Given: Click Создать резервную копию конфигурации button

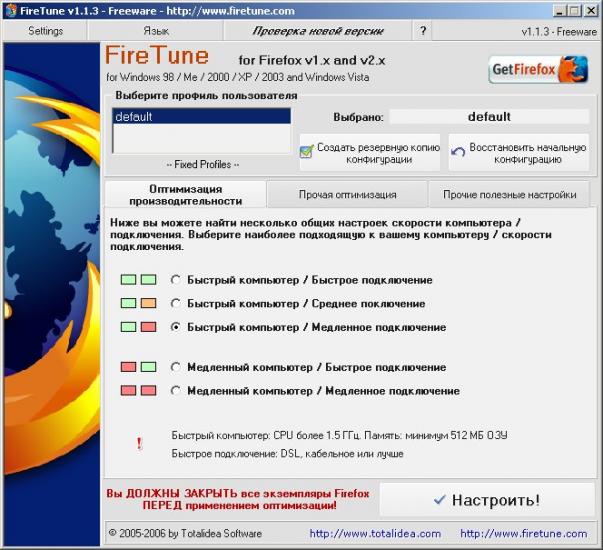Looking at the screenshot, I should (370, 153).
